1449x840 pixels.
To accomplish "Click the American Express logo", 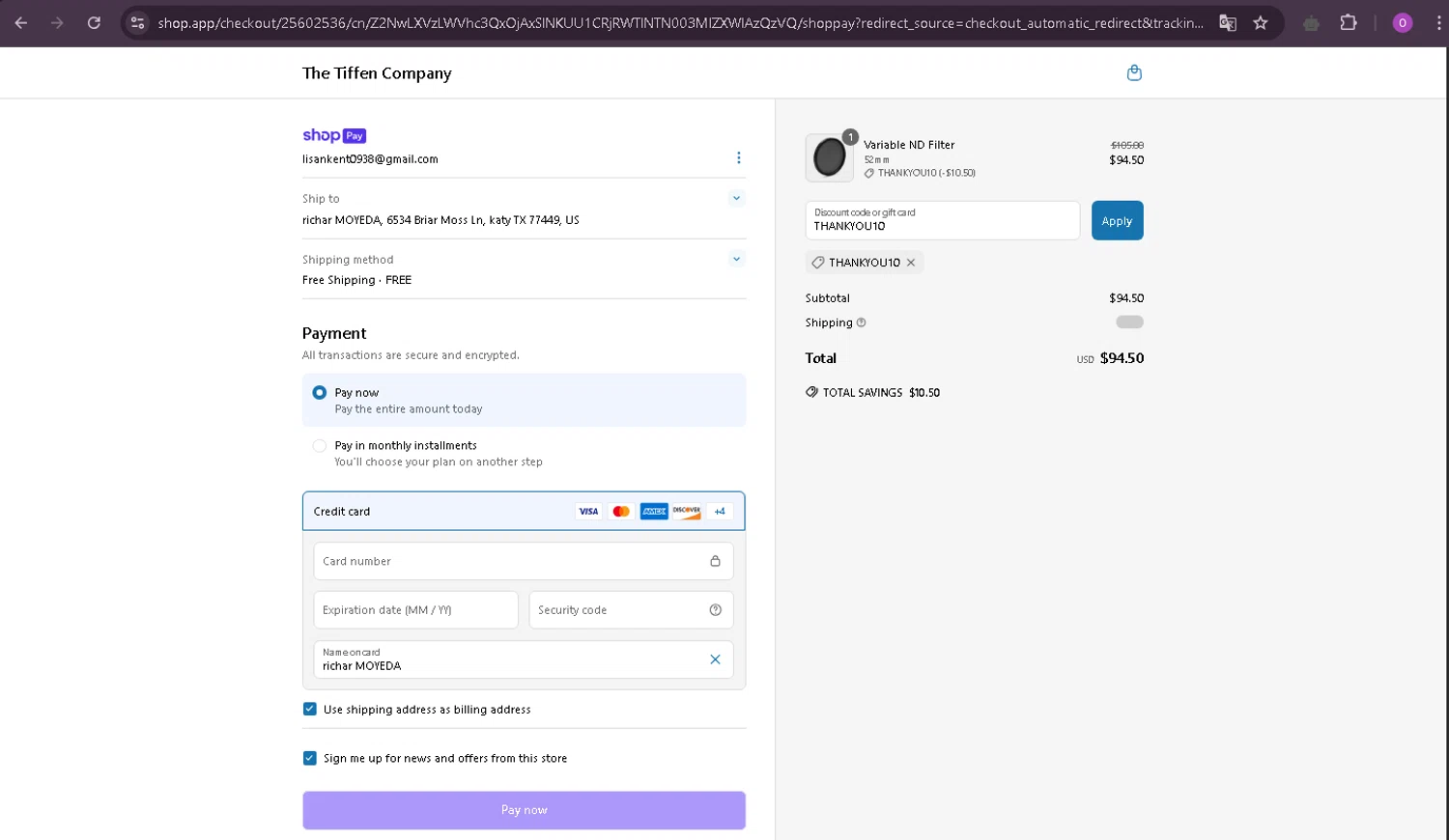I will click(x=654, y=511).
